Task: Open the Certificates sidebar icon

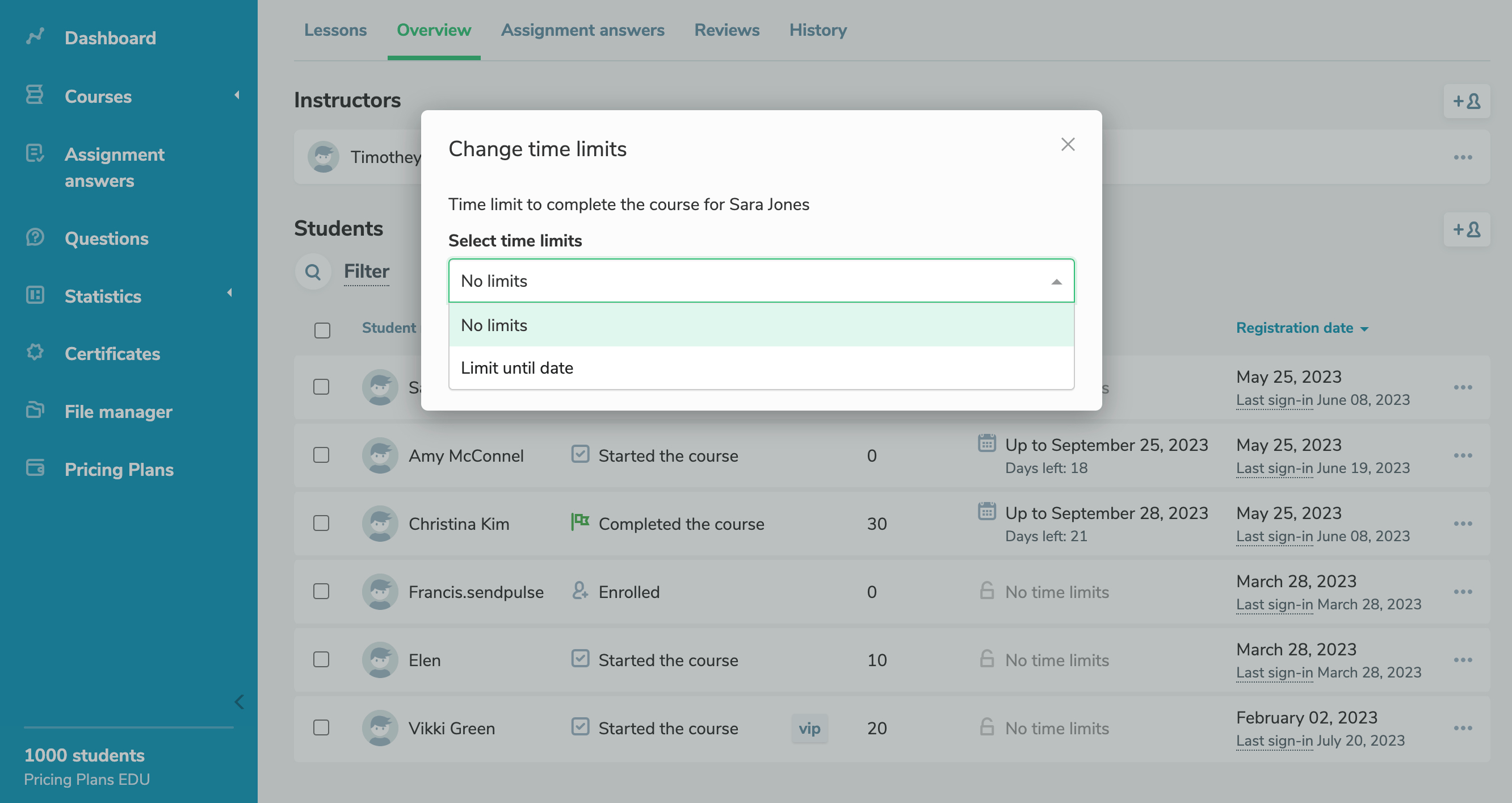Action: pyautogui.click(x=35, y=353)
